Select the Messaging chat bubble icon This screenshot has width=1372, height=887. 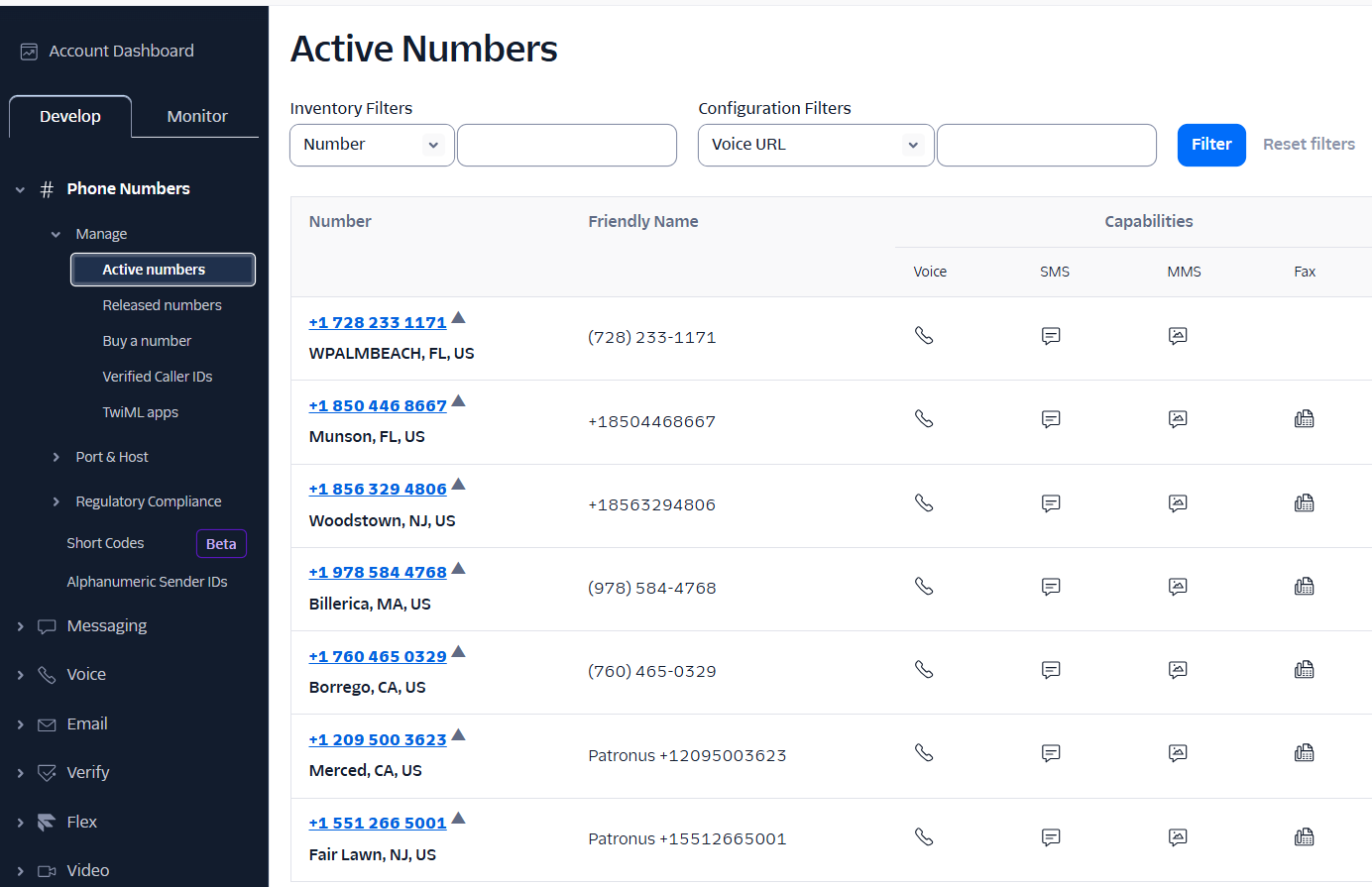click(47, 625)
